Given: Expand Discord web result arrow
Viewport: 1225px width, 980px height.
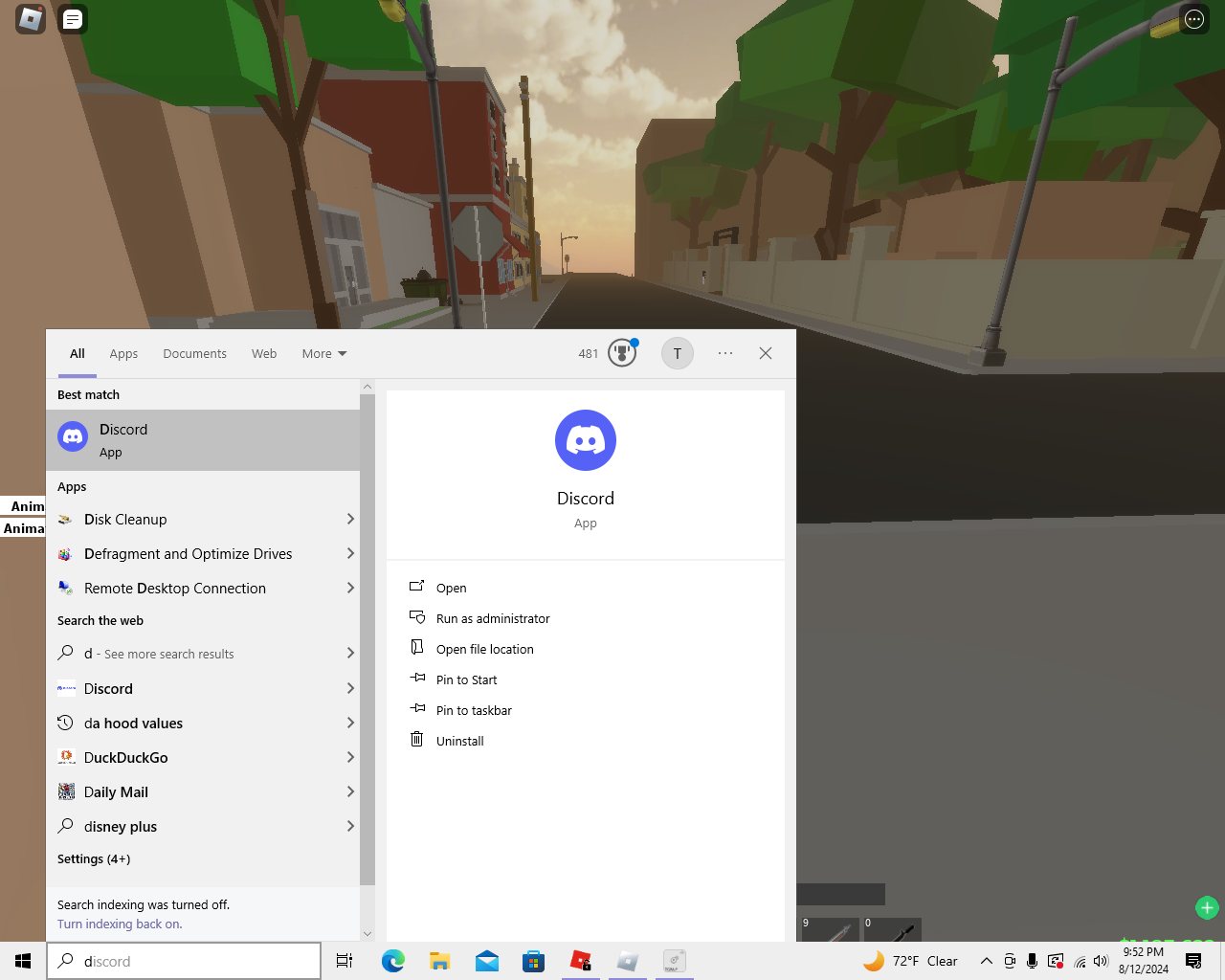Looking at the screenshot, I should click(350, 688).
